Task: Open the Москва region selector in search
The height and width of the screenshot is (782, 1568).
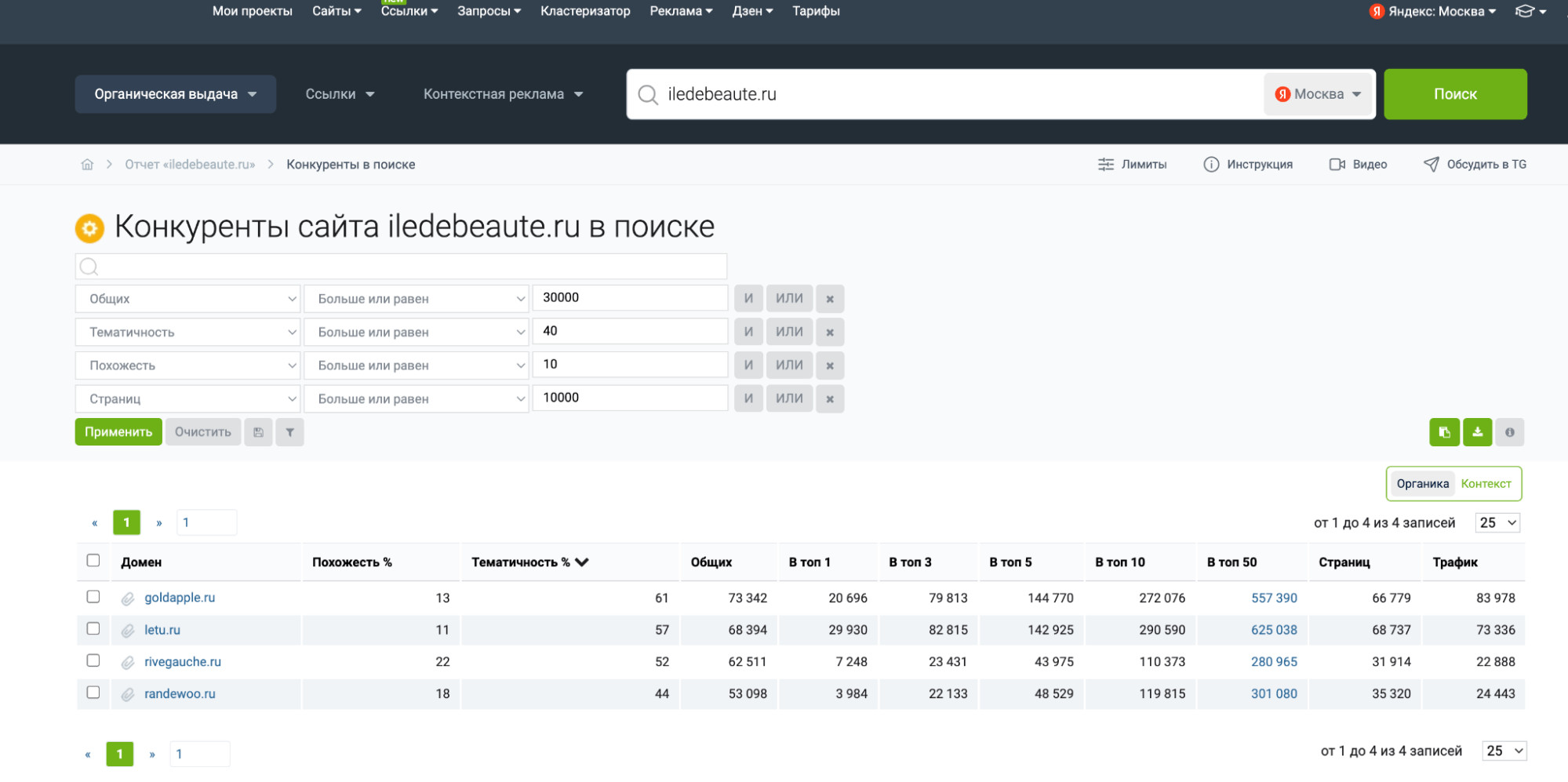Action: [x=1318, y=94]
